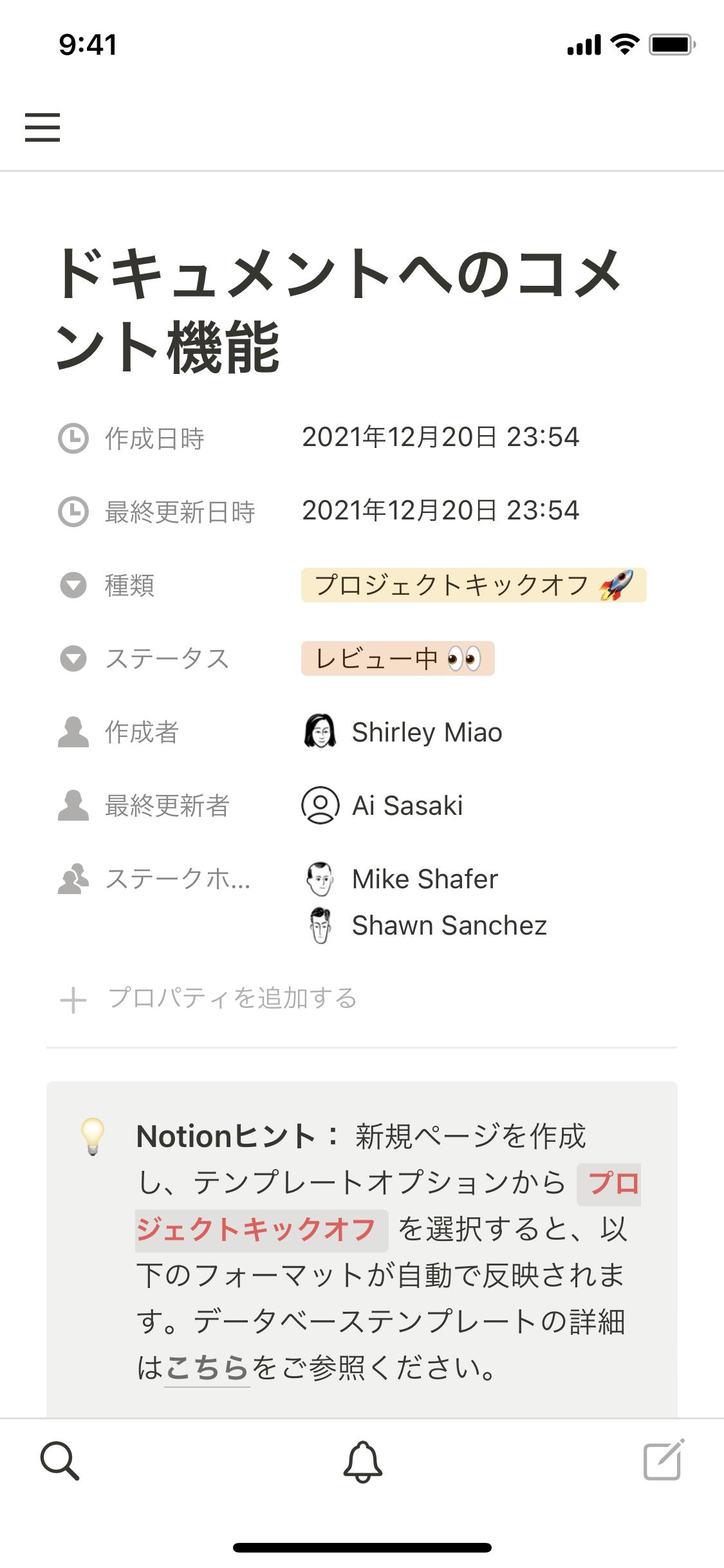Open the ステータス select property dropdown
The image size is (724, 1568).
click(x=73, y=658)
